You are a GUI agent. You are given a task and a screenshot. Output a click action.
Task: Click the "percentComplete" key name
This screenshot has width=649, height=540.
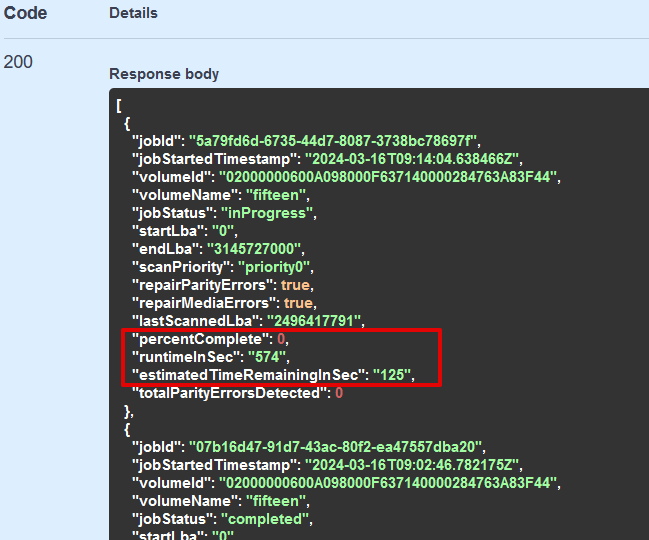pos(200,339)
